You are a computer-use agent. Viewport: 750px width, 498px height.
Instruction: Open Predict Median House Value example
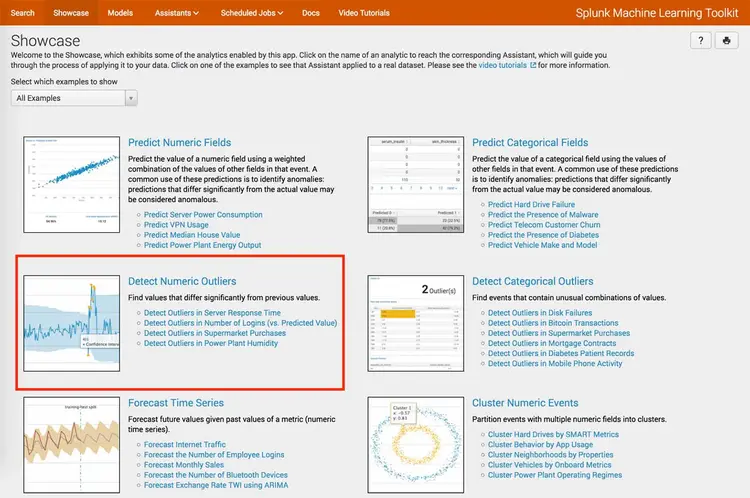tap(192, 235)
